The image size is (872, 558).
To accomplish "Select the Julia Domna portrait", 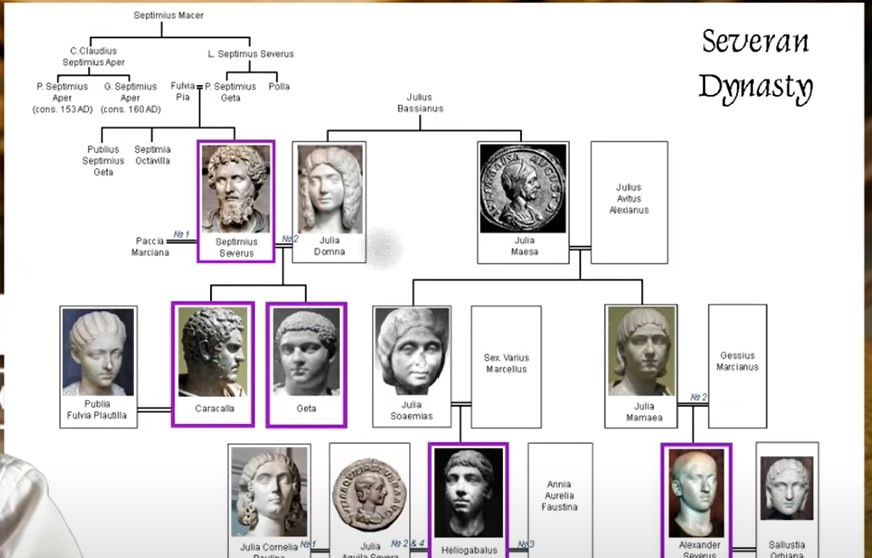I will tap(329, 188).
